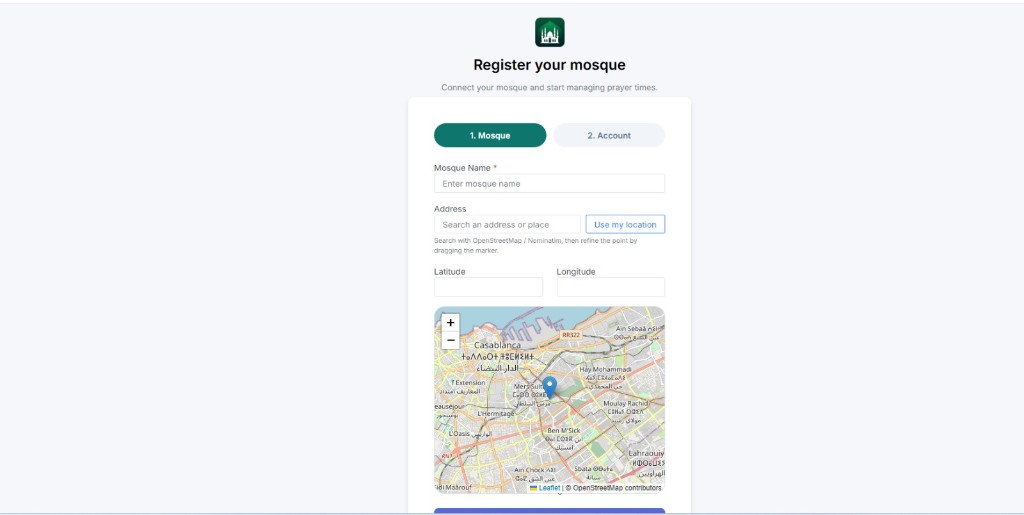This screenshot has height=515, width=1024.
Task: Click the RR322 road shield on map
Action: tap(570, 335)
